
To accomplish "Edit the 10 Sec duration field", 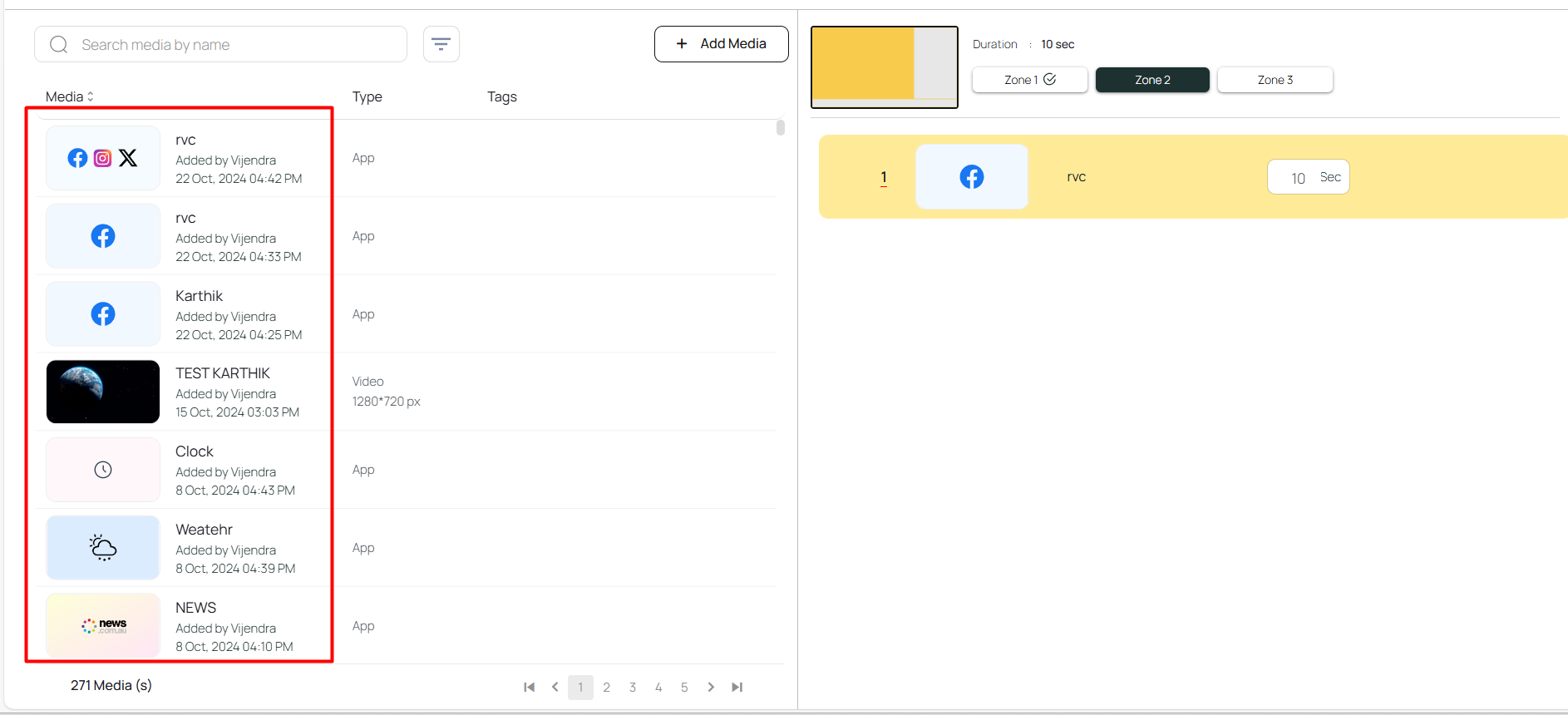I will tap(1299, 178).
